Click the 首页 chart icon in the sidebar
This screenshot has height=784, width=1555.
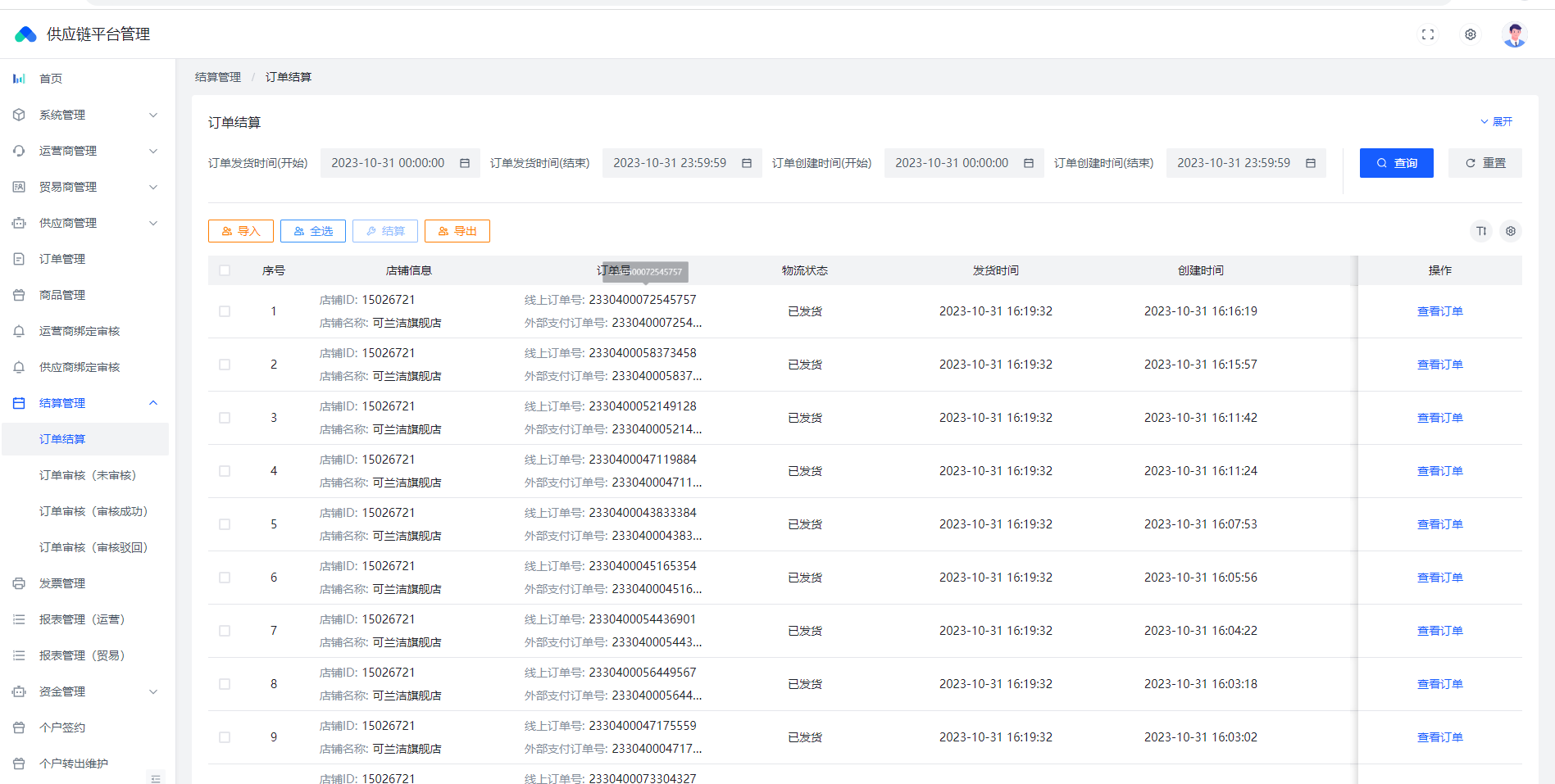pyautogui.click(x=19, y=79)
